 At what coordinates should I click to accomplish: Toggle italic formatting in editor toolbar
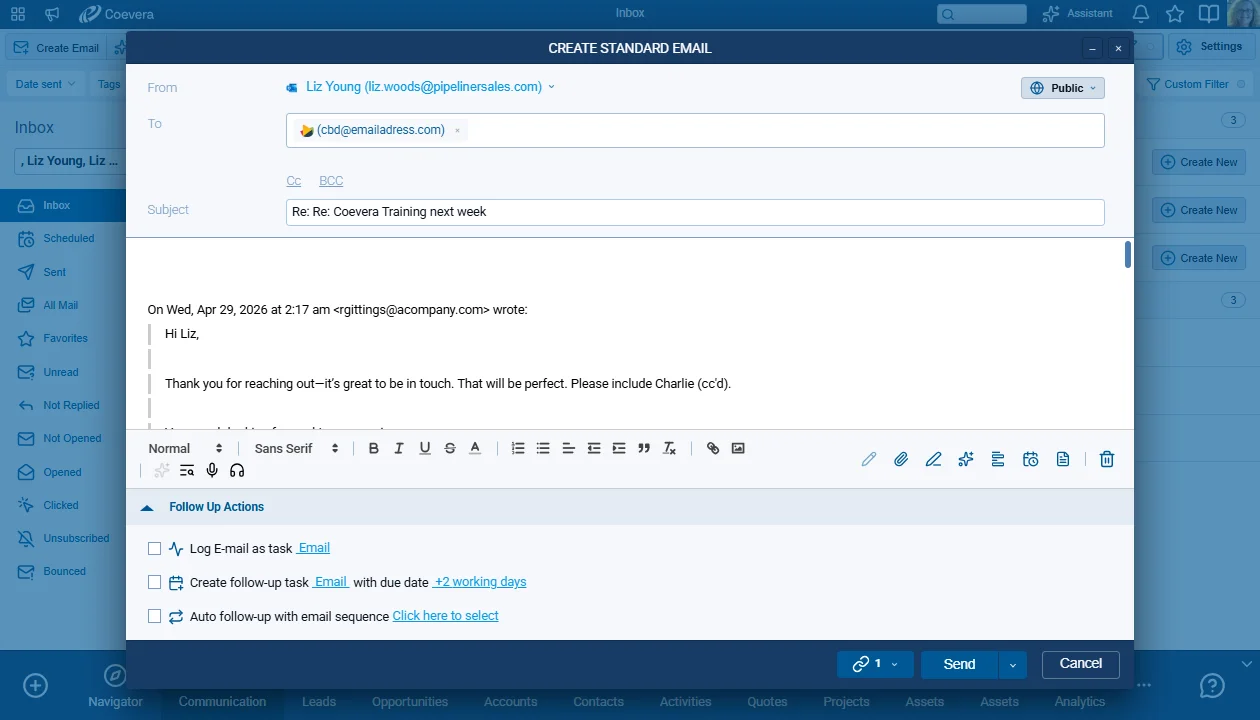tap(399, 448)
